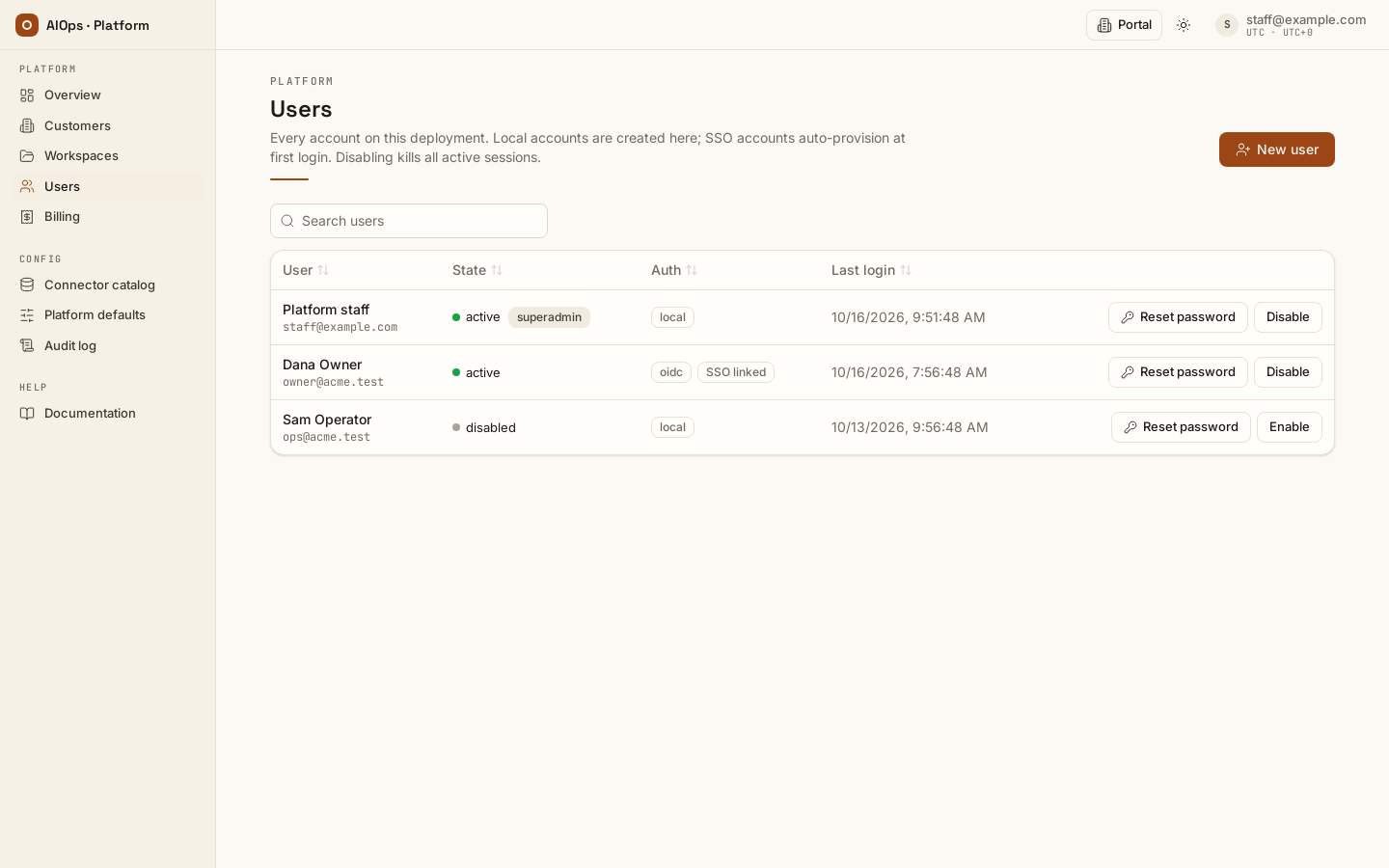
Task: Disable the Platform staff account
Action: tap(1288, 317)
